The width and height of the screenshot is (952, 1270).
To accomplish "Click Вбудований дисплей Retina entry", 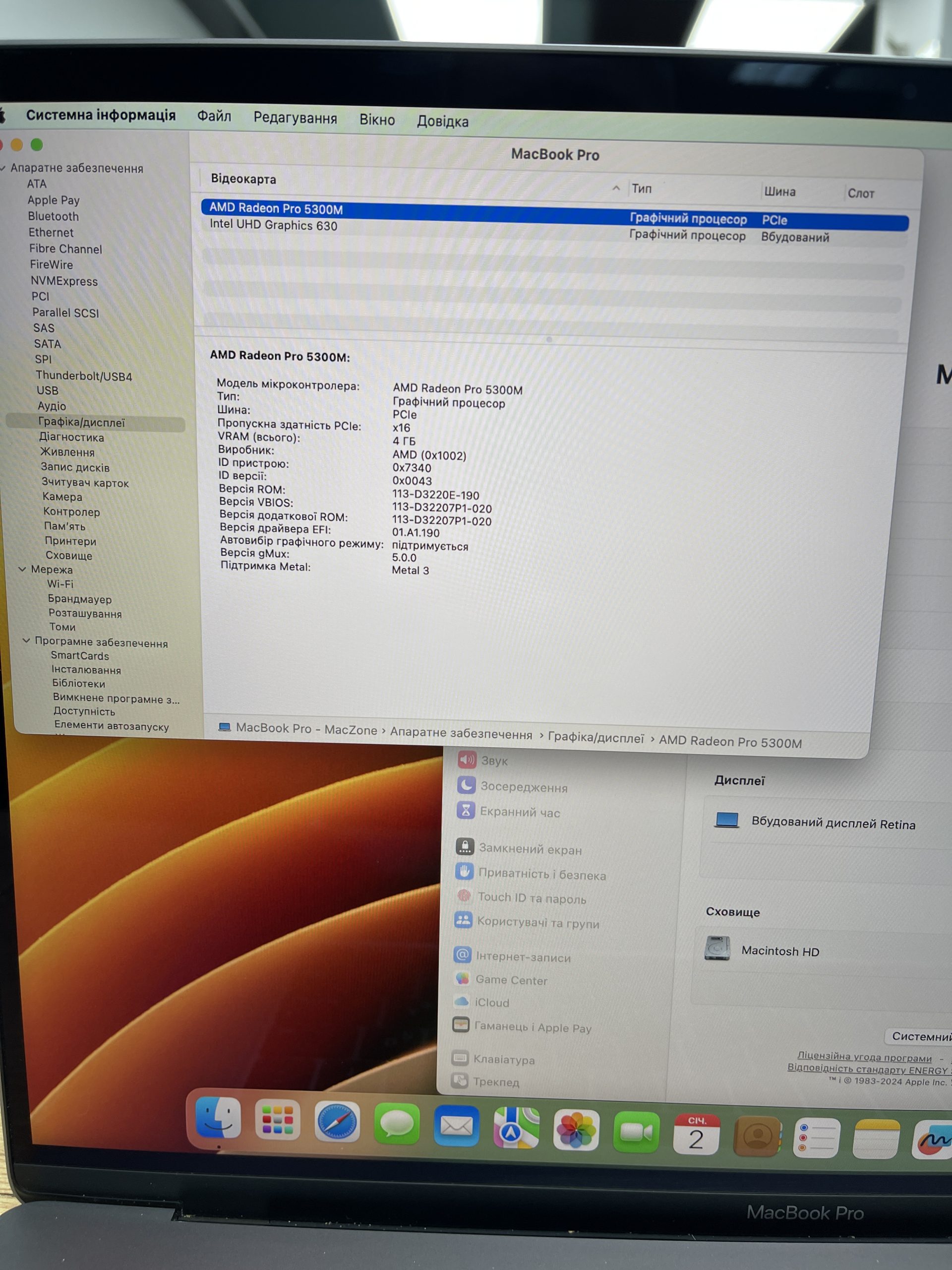I will pos(815,822).
